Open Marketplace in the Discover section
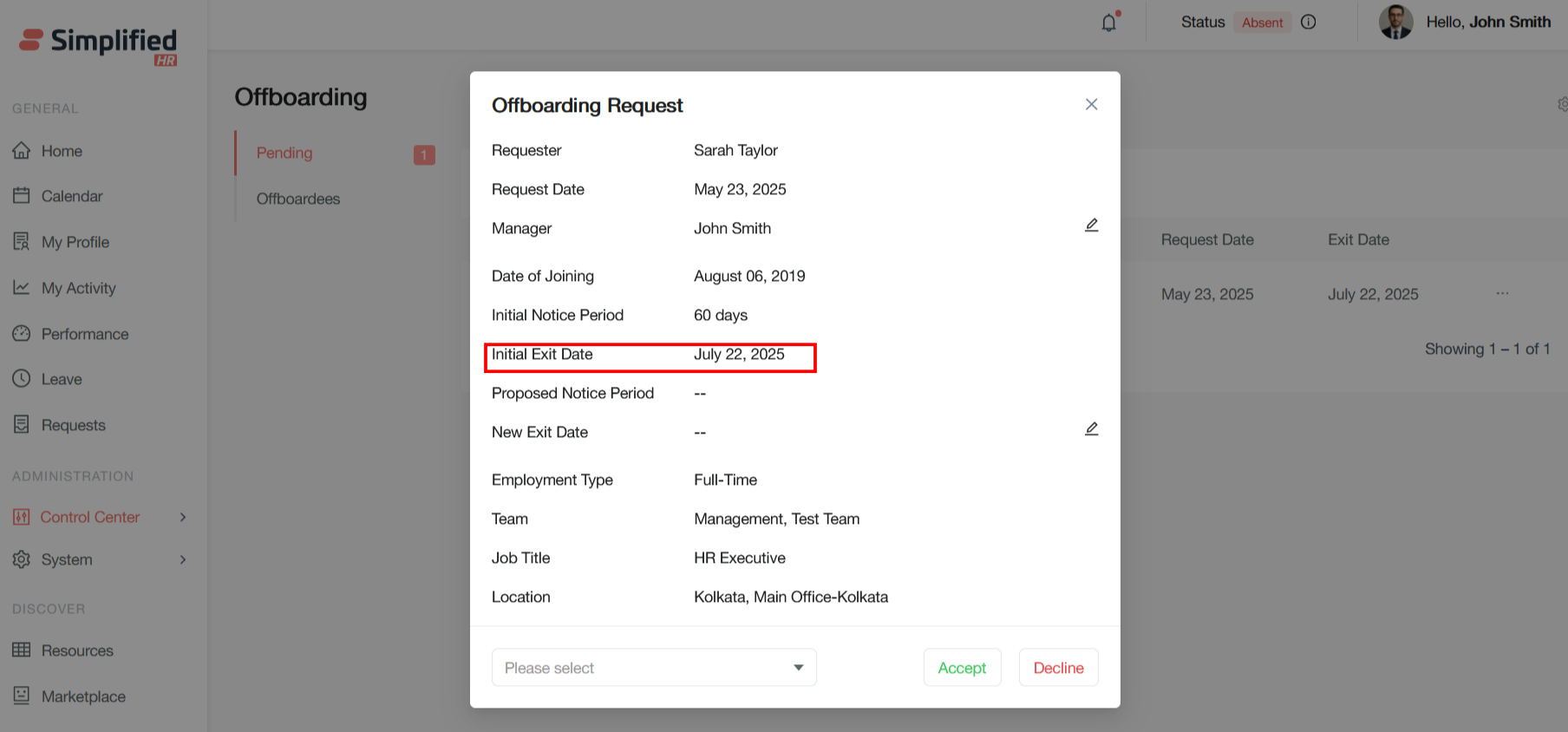 (x=83, y=696)
